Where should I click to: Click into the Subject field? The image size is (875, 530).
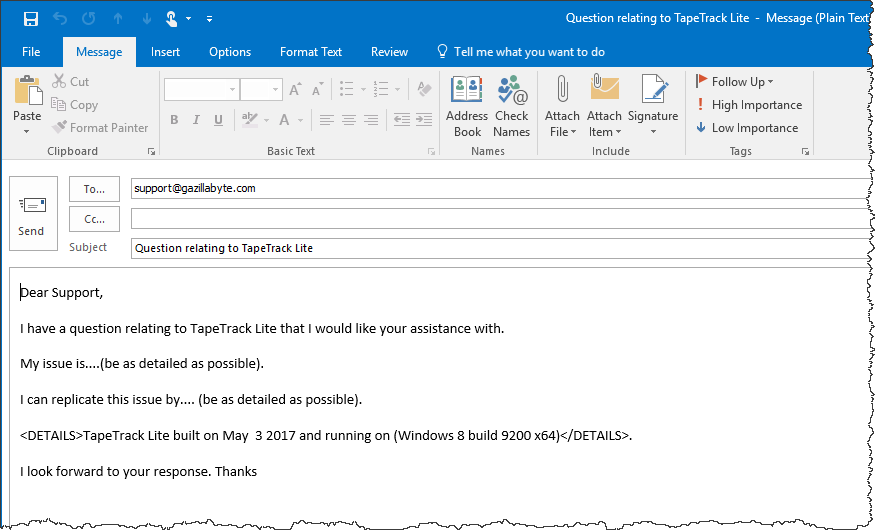pyautogui.click(x=501, y=248)
